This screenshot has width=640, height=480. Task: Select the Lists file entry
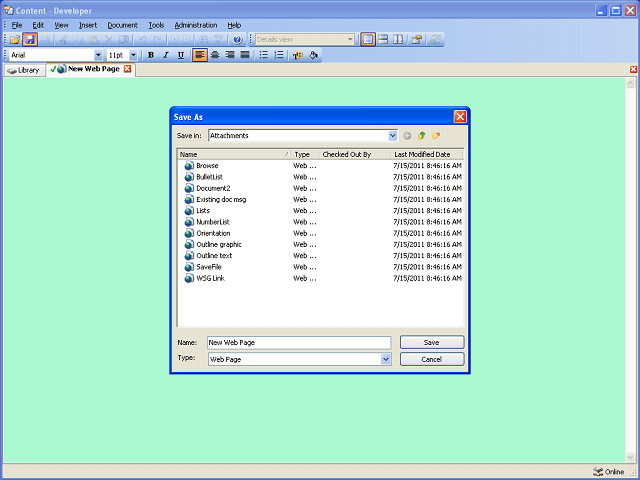click(x=203, y=211)
